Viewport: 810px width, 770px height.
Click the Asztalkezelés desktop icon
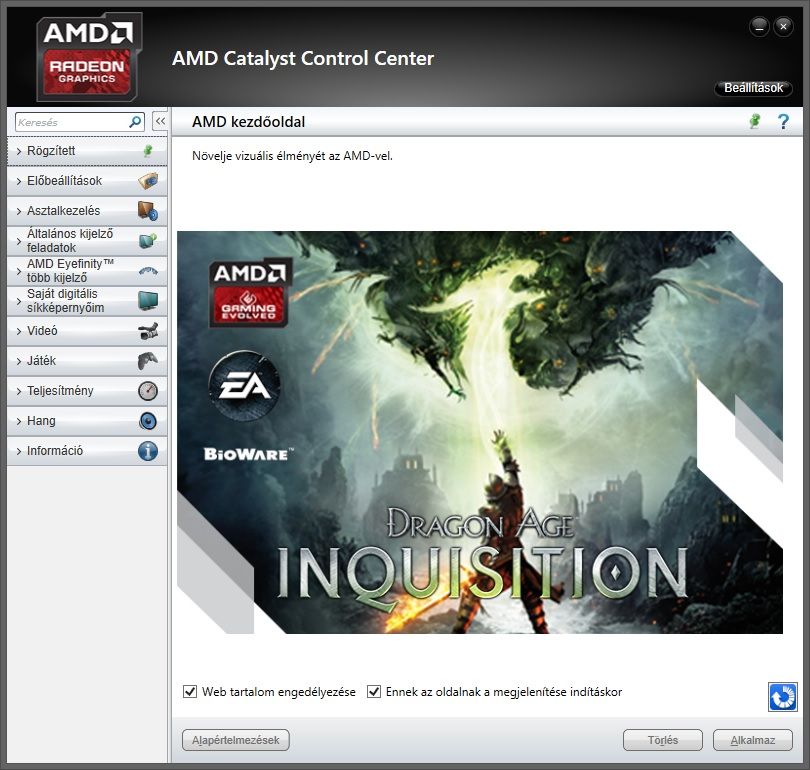click(148, 211)
